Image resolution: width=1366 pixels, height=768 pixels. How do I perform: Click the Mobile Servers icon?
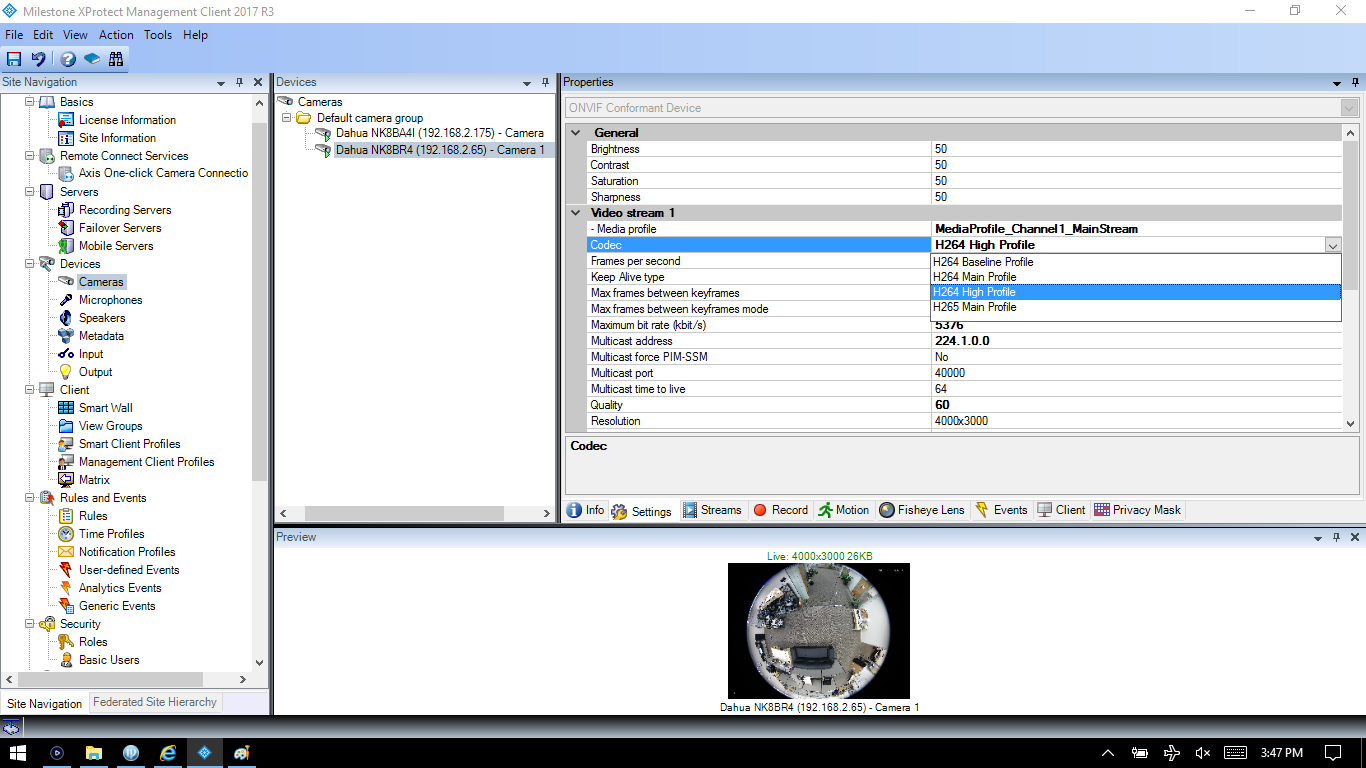pos(66,246)
